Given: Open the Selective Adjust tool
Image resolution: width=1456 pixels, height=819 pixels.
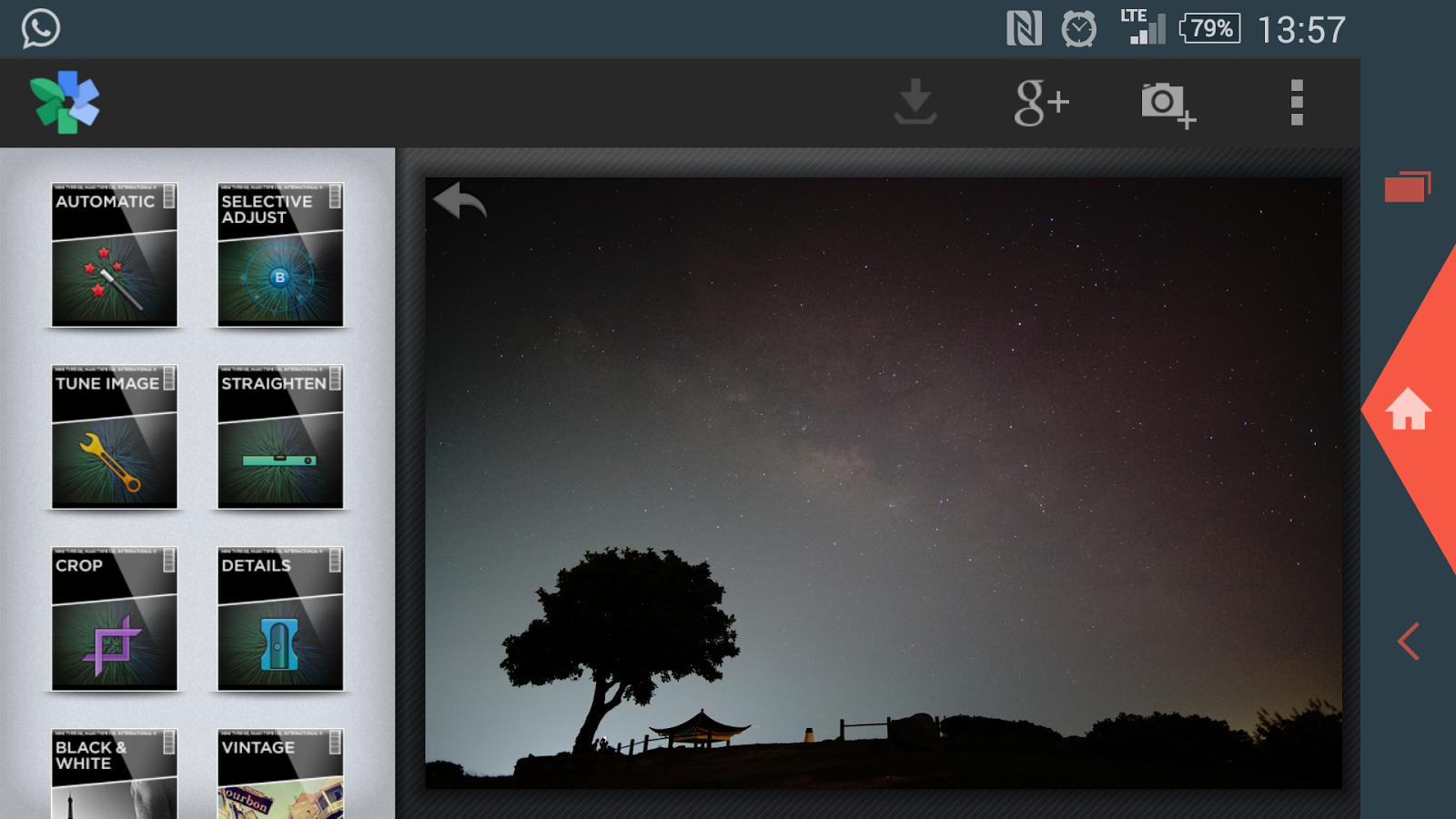Looking at the screenshot, I should coord(280,255).
